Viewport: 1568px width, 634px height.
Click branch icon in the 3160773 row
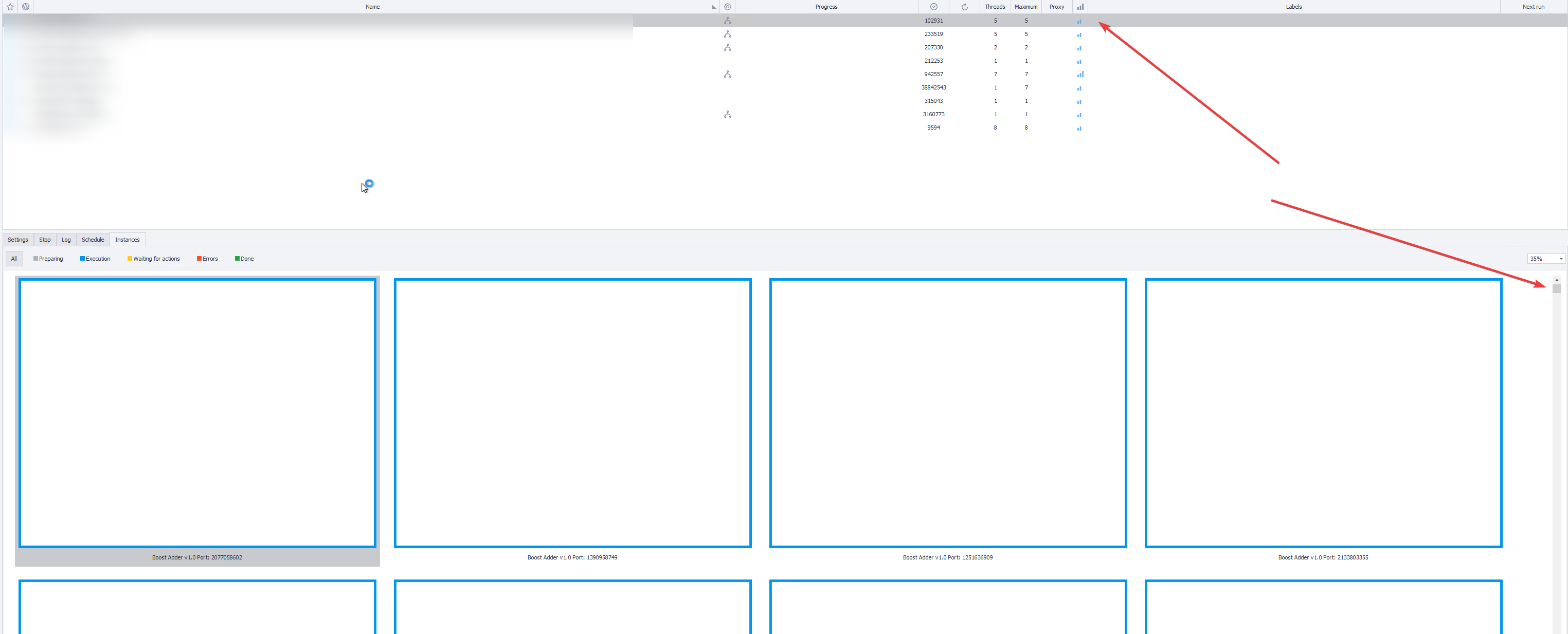coord(727,114)
